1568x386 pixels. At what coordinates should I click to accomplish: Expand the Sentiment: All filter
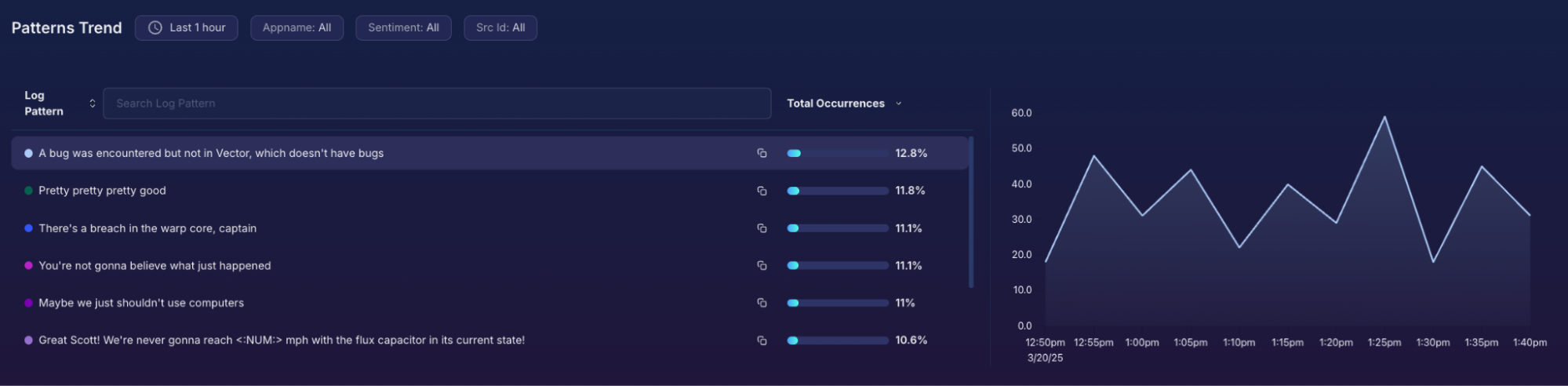pos(403,28)
